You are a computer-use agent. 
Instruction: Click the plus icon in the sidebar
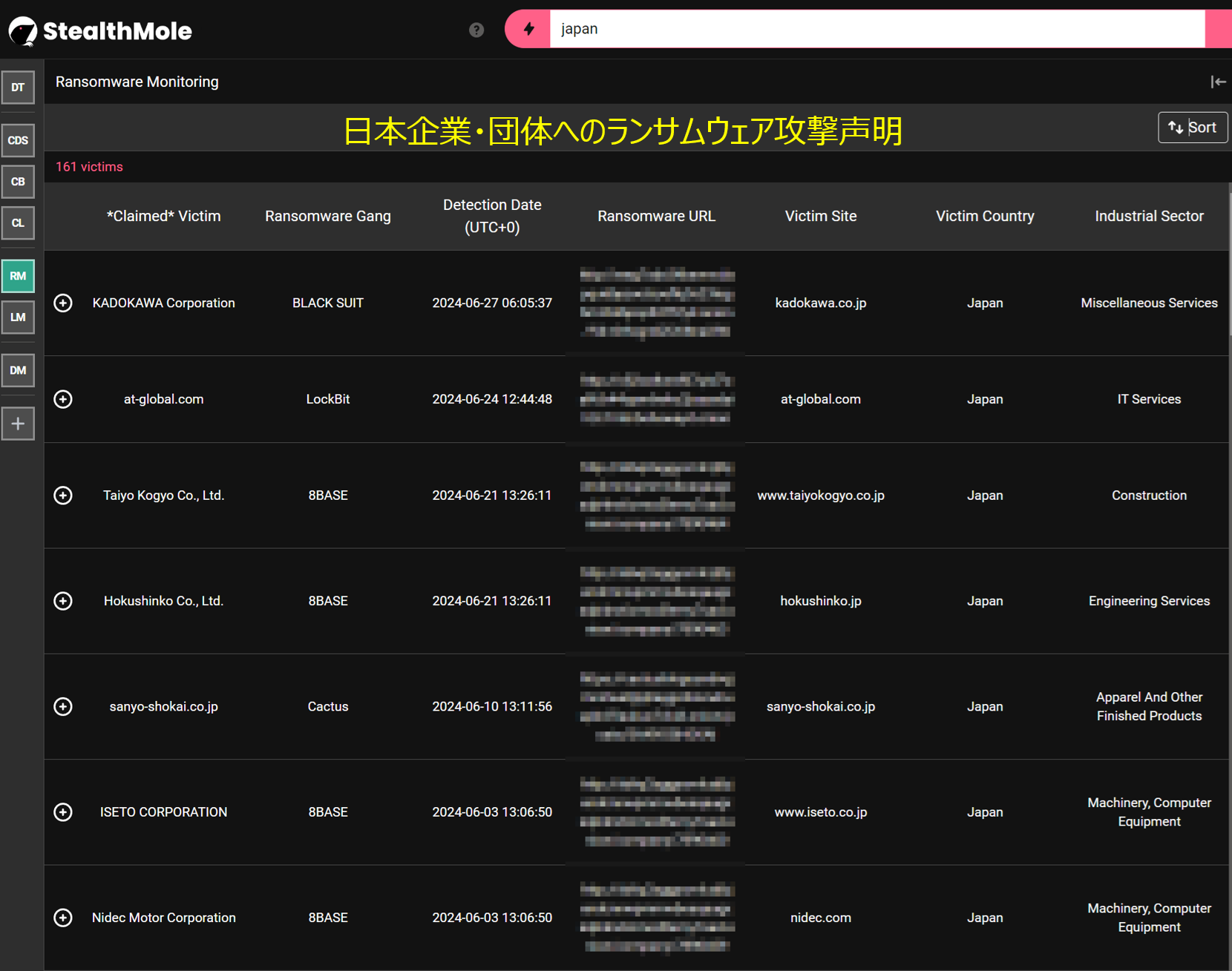pos(18,424)
